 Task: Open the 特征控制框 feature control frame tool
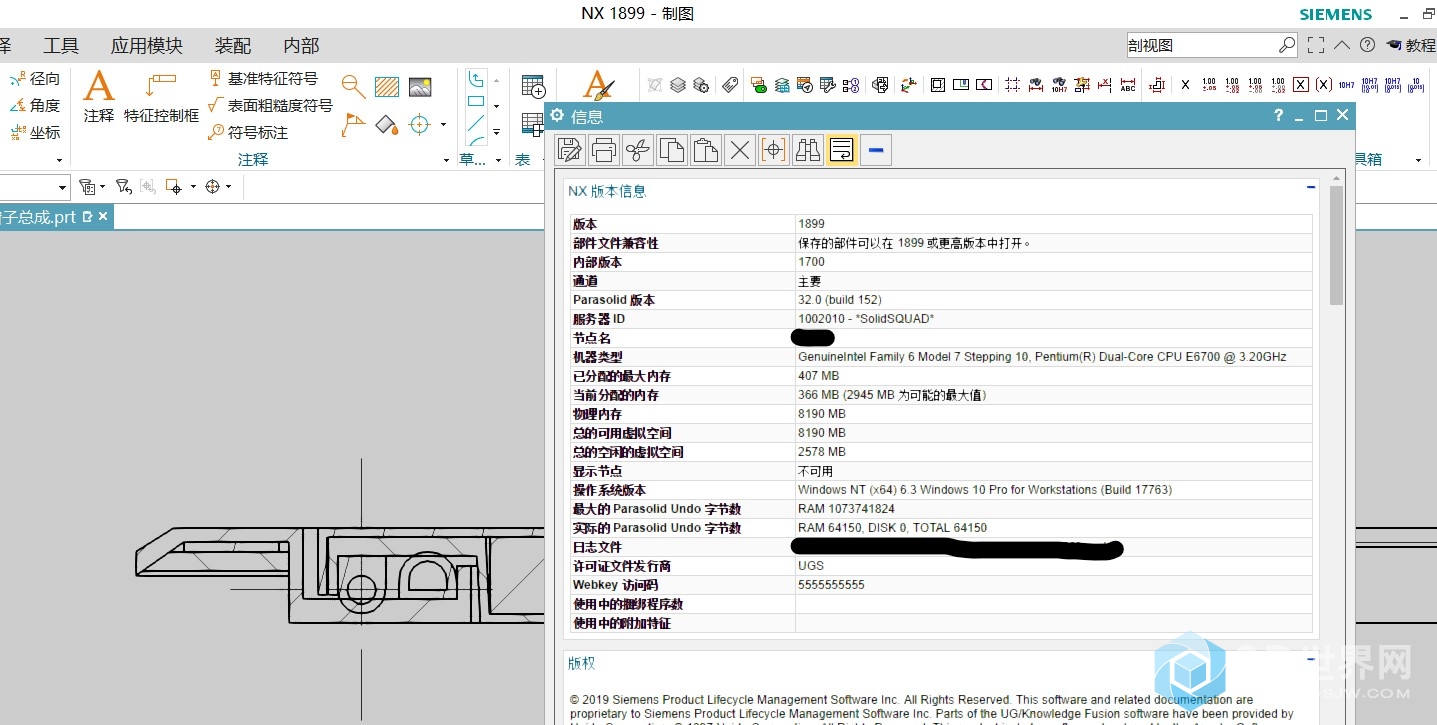tap(161, 96)
